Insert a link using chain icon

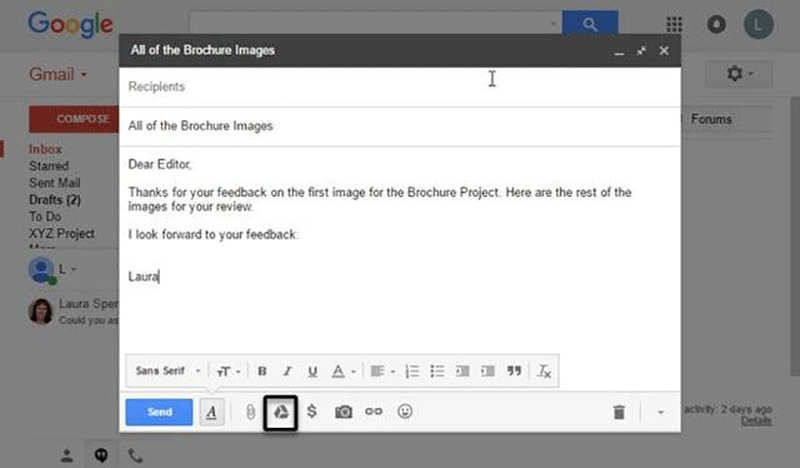click(x=374, y=412)
